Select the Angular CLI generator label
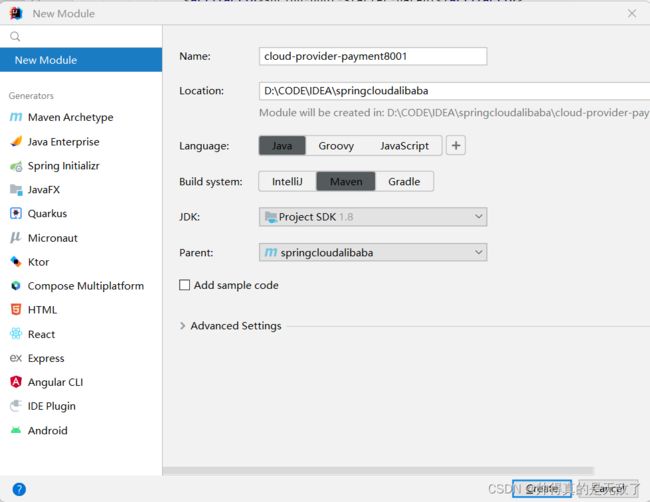The image size is (650, 502). 56,382
